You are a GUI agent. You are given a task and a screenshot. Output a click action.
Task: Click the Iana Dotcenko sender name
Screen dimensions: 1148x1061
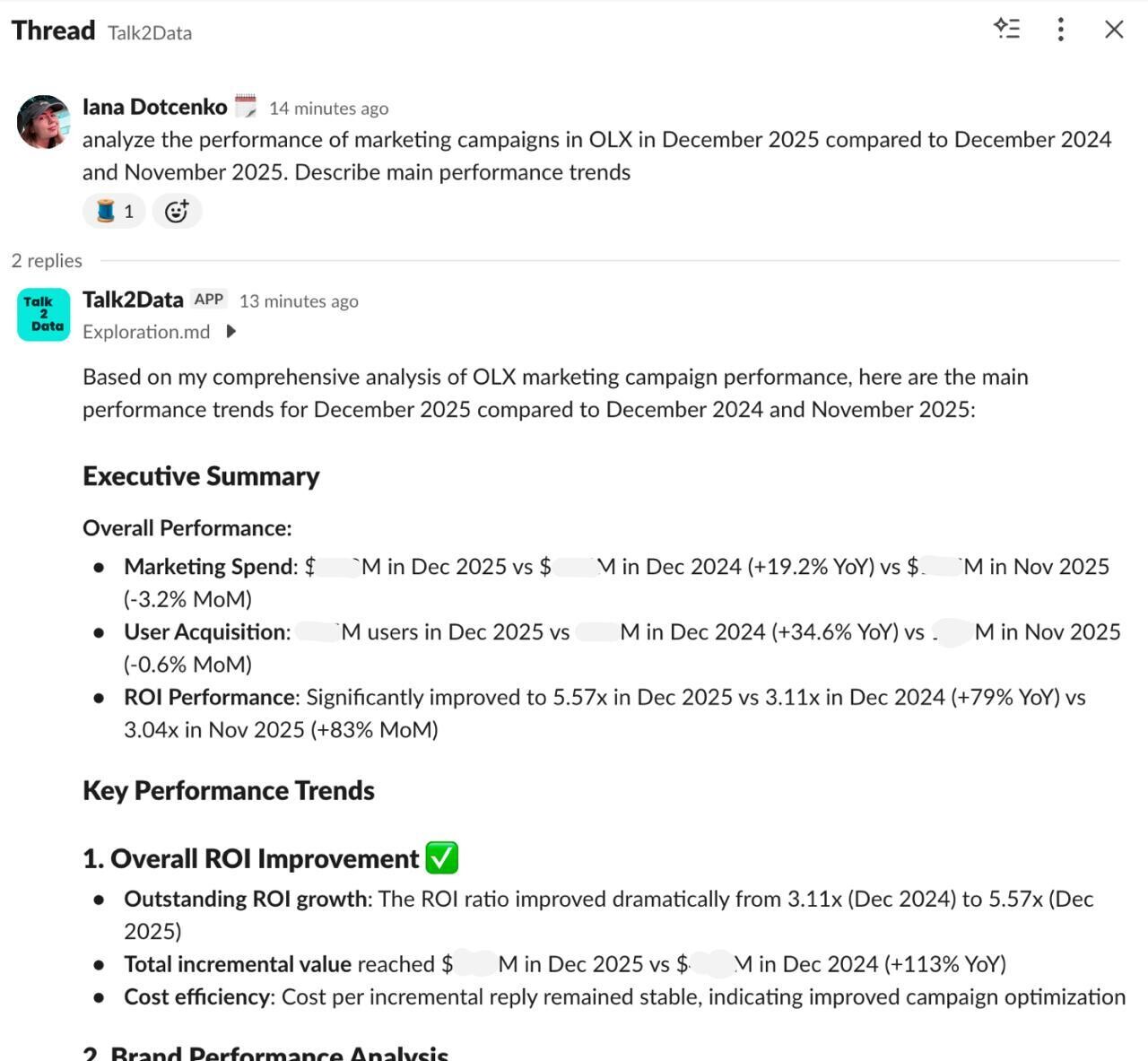(154, 107)
